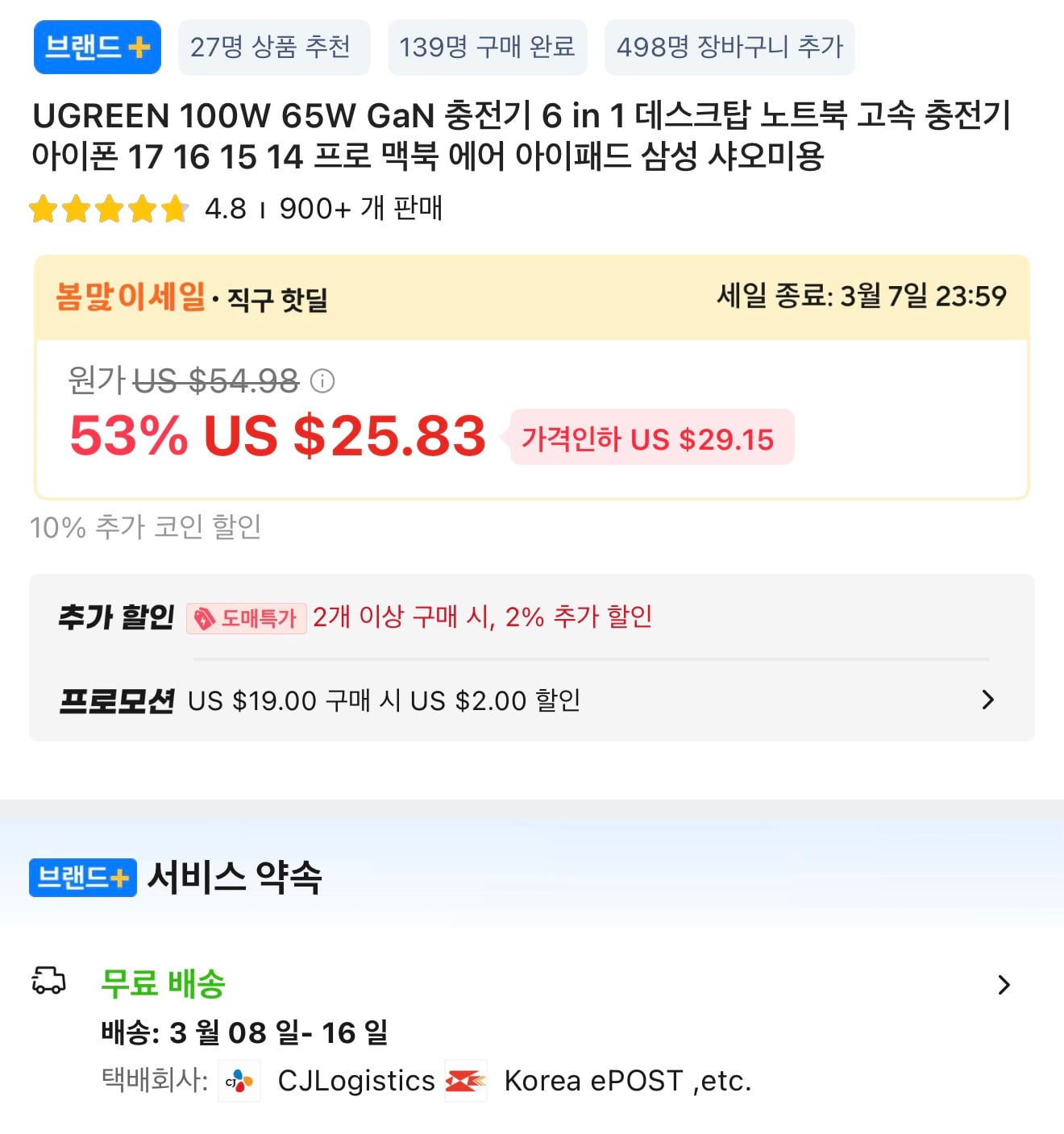Tap the 10% 추가 코인 할인 text
Screen dimensions: 1064x1134
click(x=146, y=527)
